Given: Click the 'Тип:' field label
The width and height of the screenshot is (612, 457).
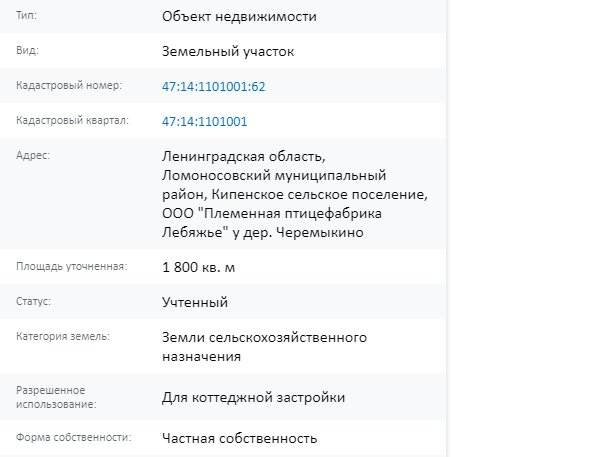Looking at the screenshot, I should pos(26,16).
